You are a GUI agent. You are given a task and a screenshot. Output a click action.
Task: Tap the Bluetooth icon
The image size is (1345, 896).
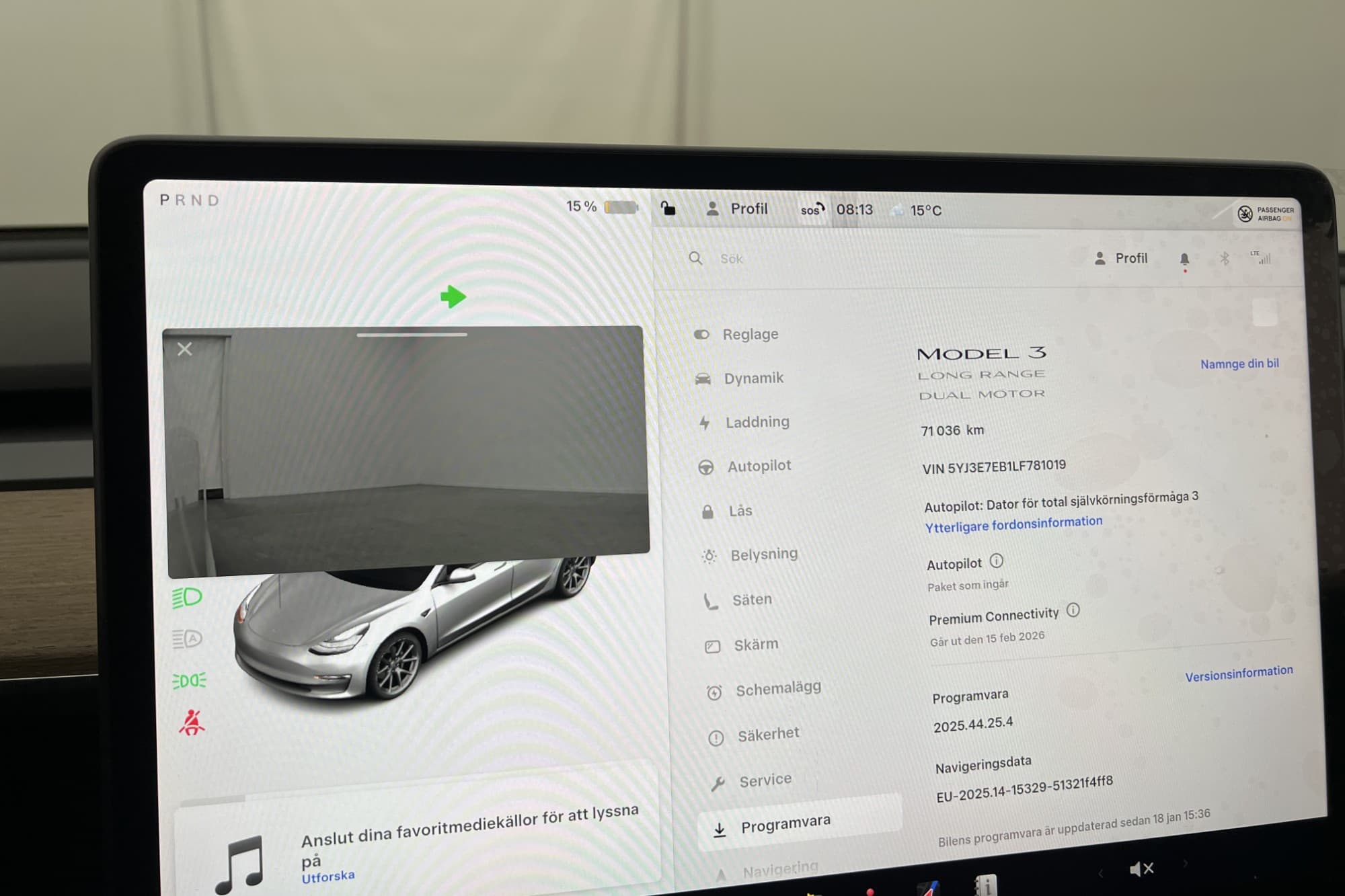1225,259
